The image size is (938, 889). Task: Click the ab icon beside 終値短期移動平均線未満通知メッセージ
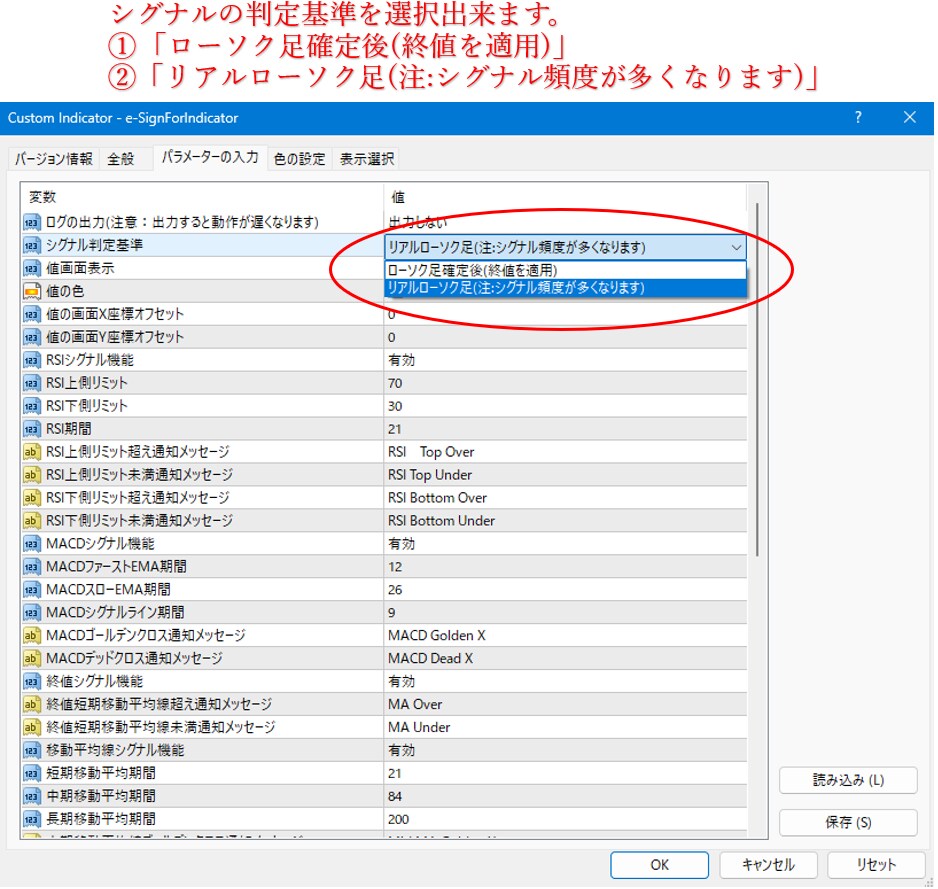click(x=31, y=727)
